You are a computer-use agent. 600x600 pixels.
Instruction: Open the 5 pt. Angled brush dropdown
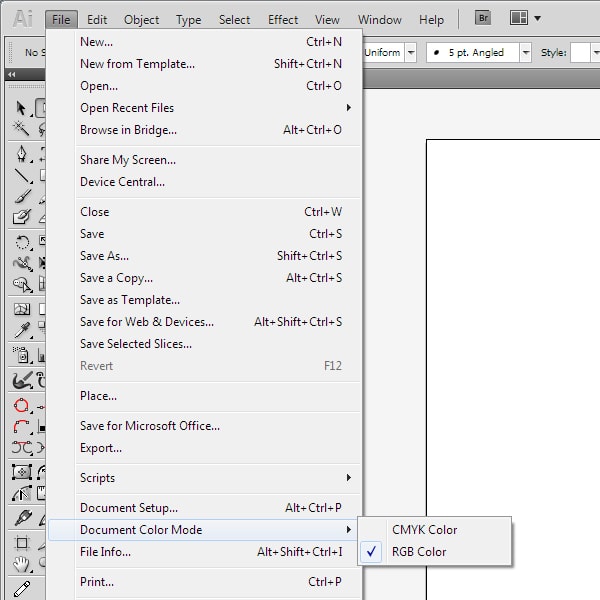pyautogui.click(x=526, y=52)
